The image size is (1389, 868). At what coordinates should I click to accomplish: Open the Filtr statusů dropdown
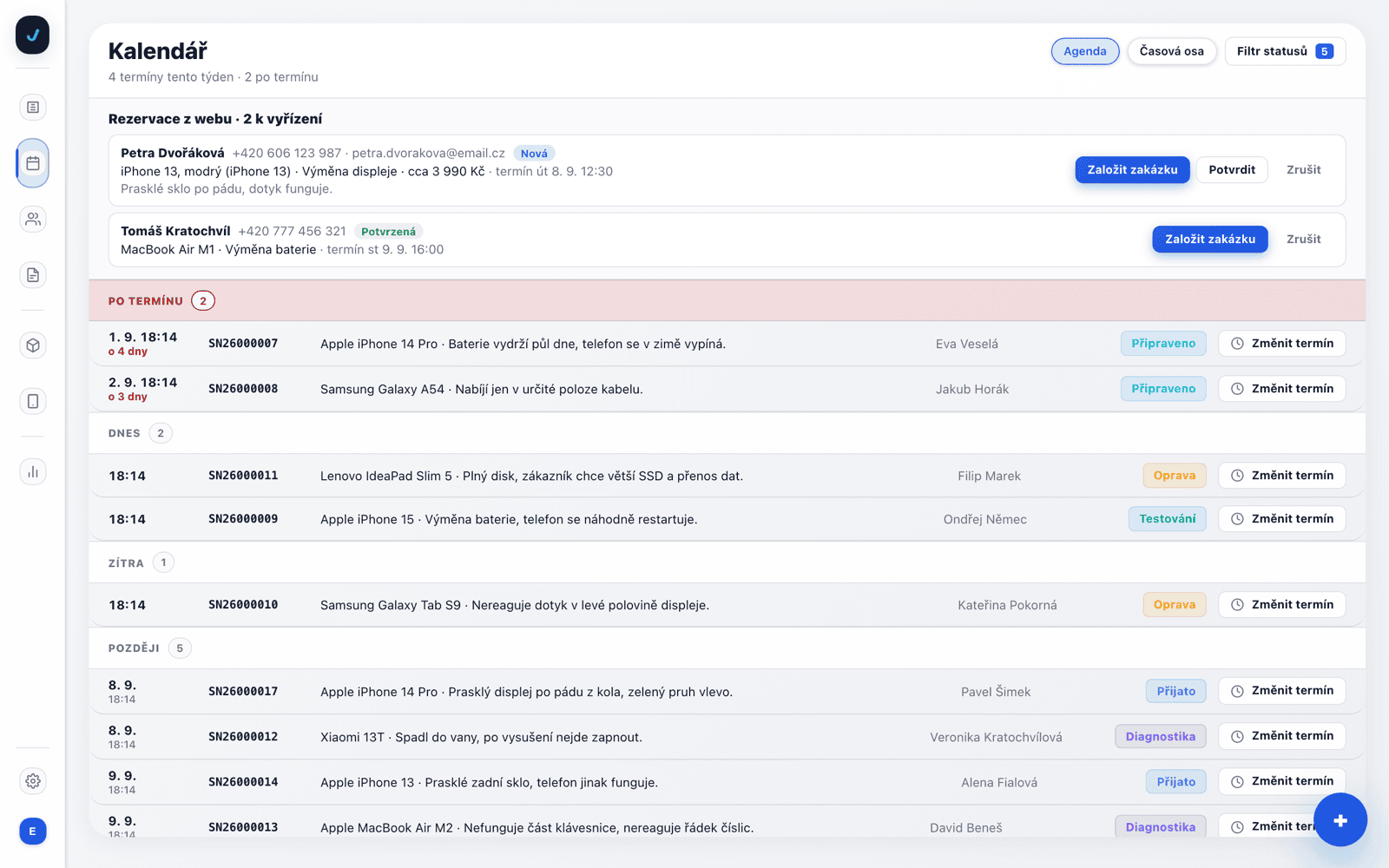click(x=1285, y=51)
